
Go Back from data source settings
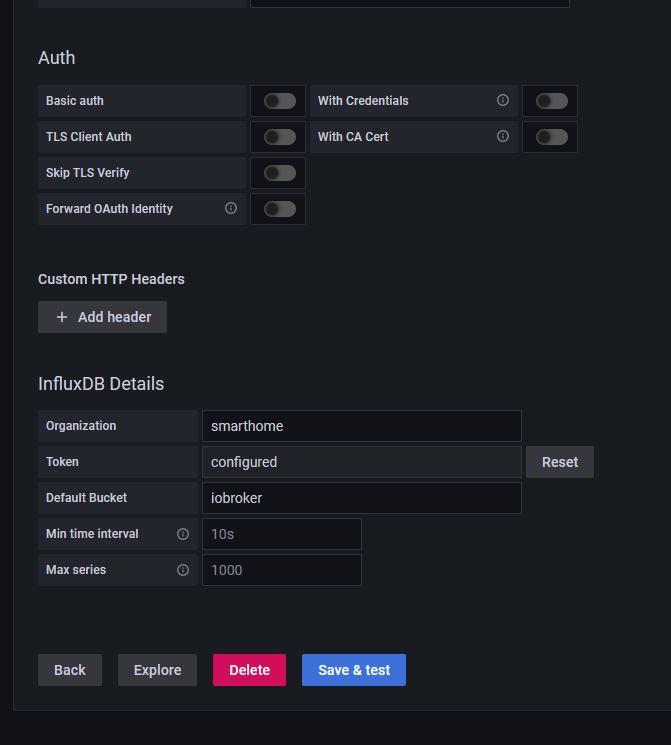point(70,670)
